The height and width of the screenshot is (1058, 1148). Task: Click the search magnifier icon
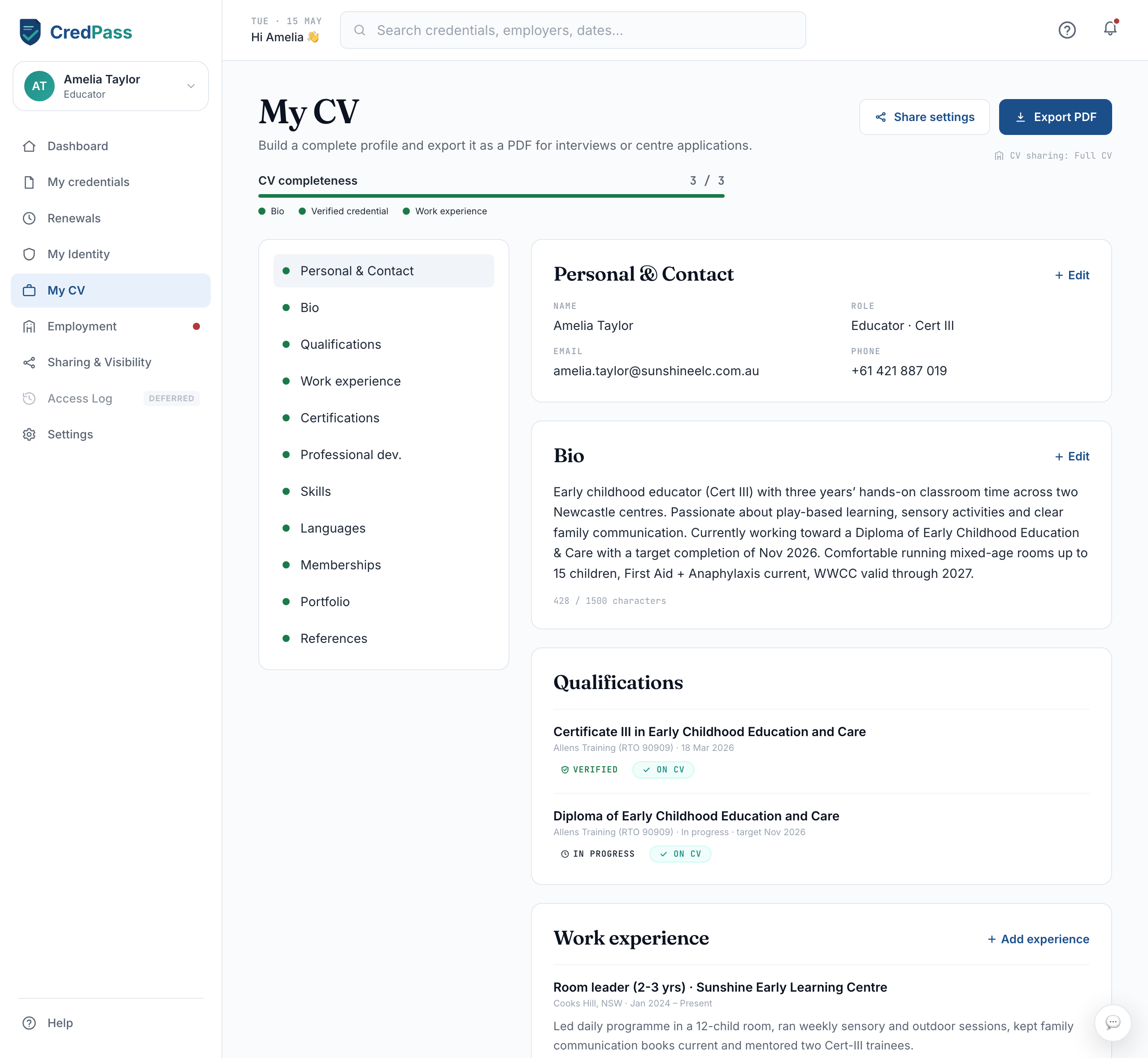point(360,30)
